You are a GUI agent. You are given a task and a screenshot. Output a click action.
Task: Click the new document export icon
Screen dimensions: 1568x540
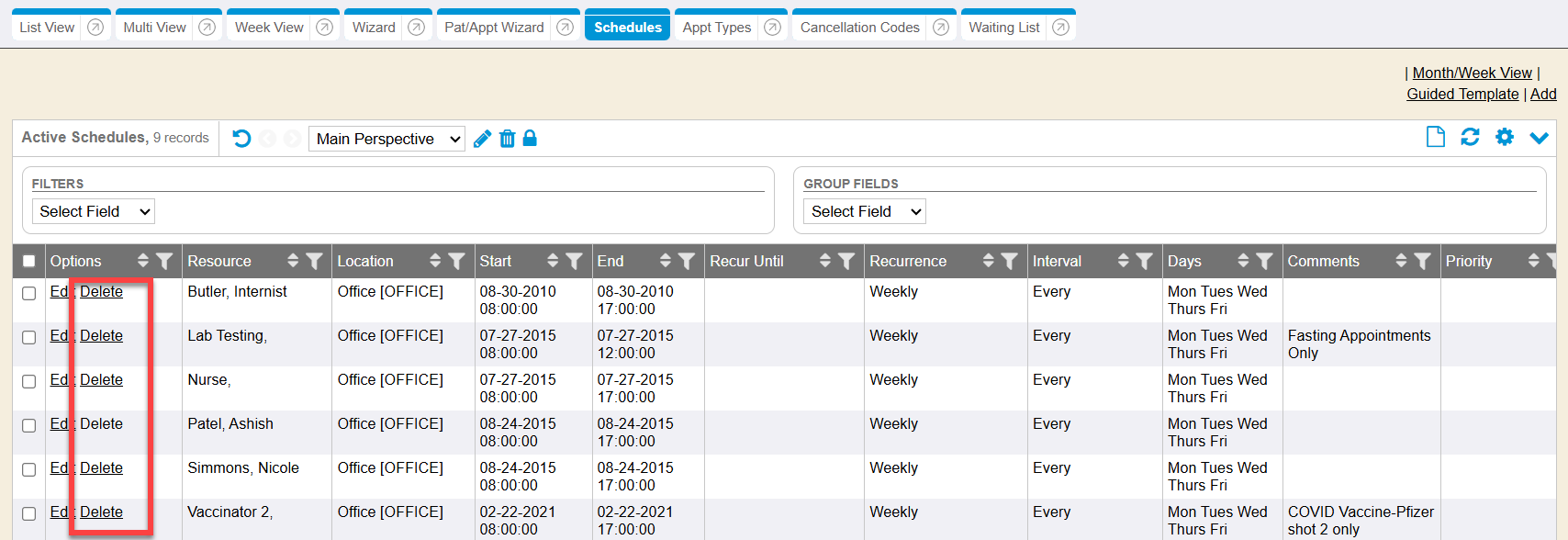[x=1435, y=137]
